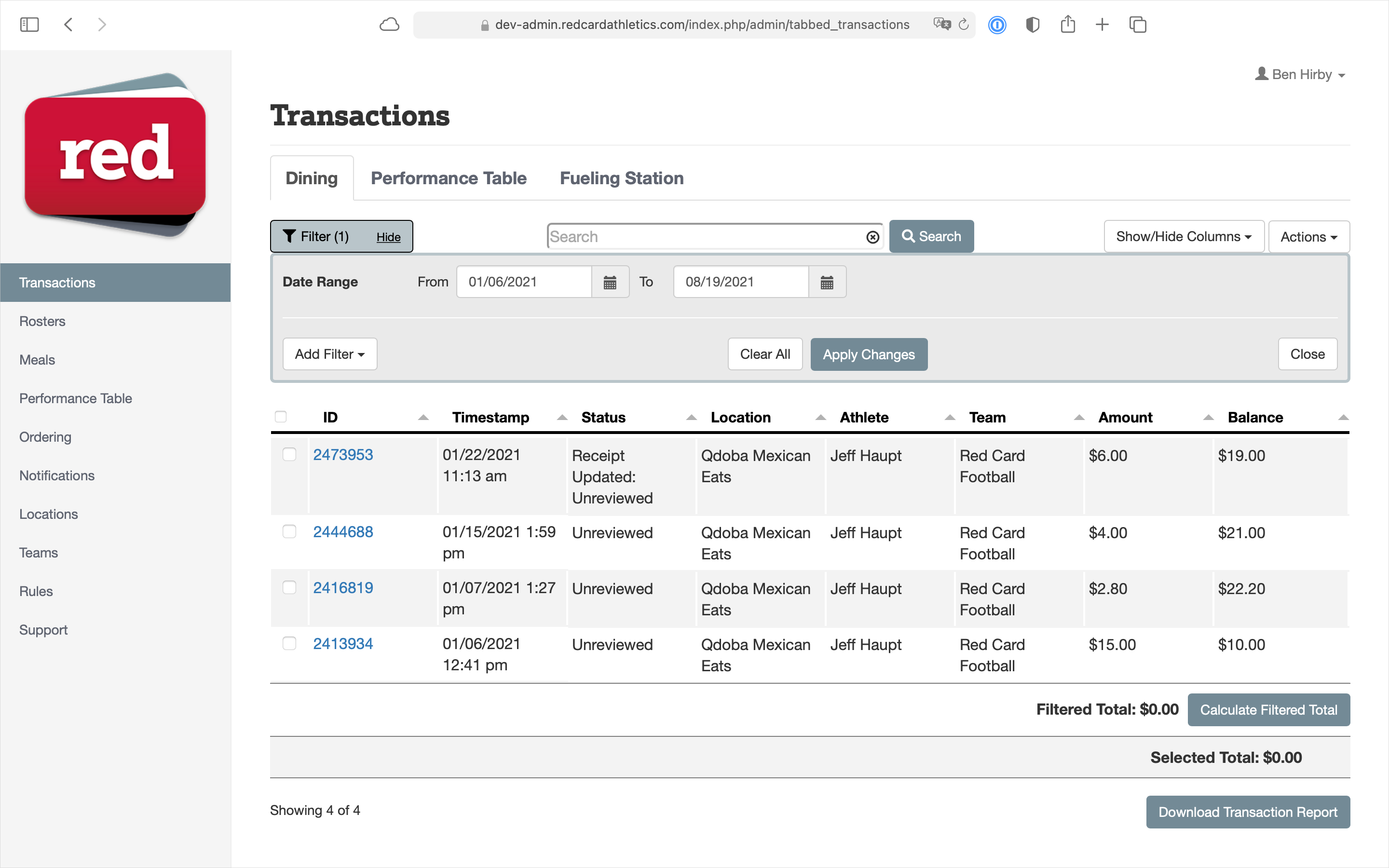The image size is (1389, 868).
Task: Open the Add Filter dropdown
Action: [x=330, y=354]
